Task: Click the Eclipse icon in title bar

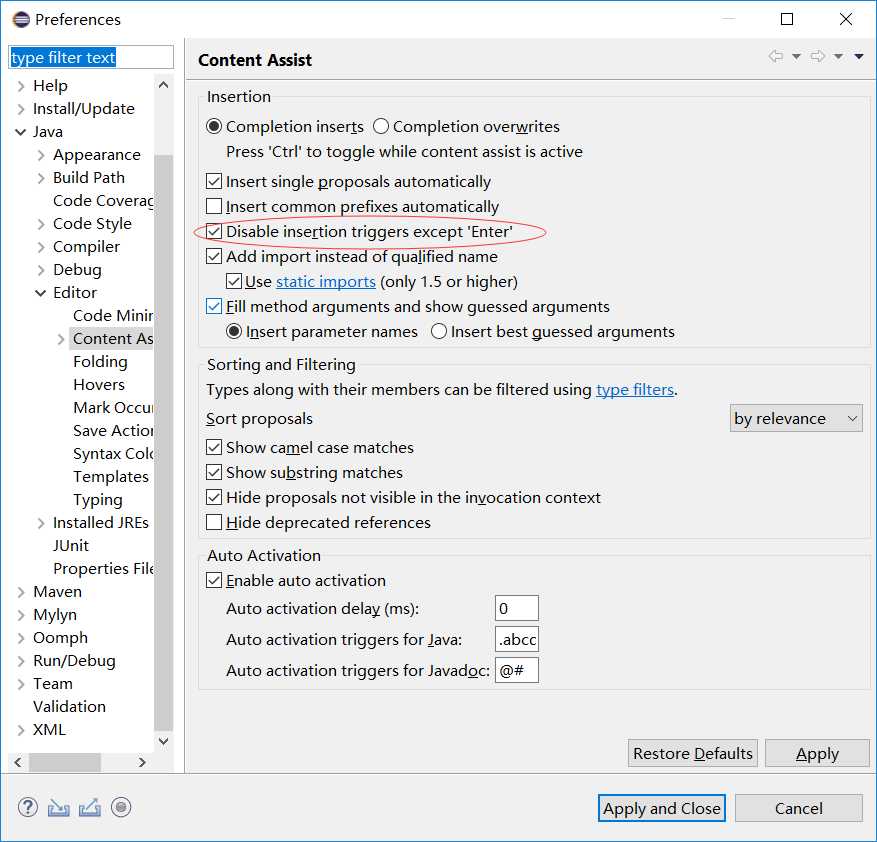Action: pyautogui.click(x=20, y=19)
